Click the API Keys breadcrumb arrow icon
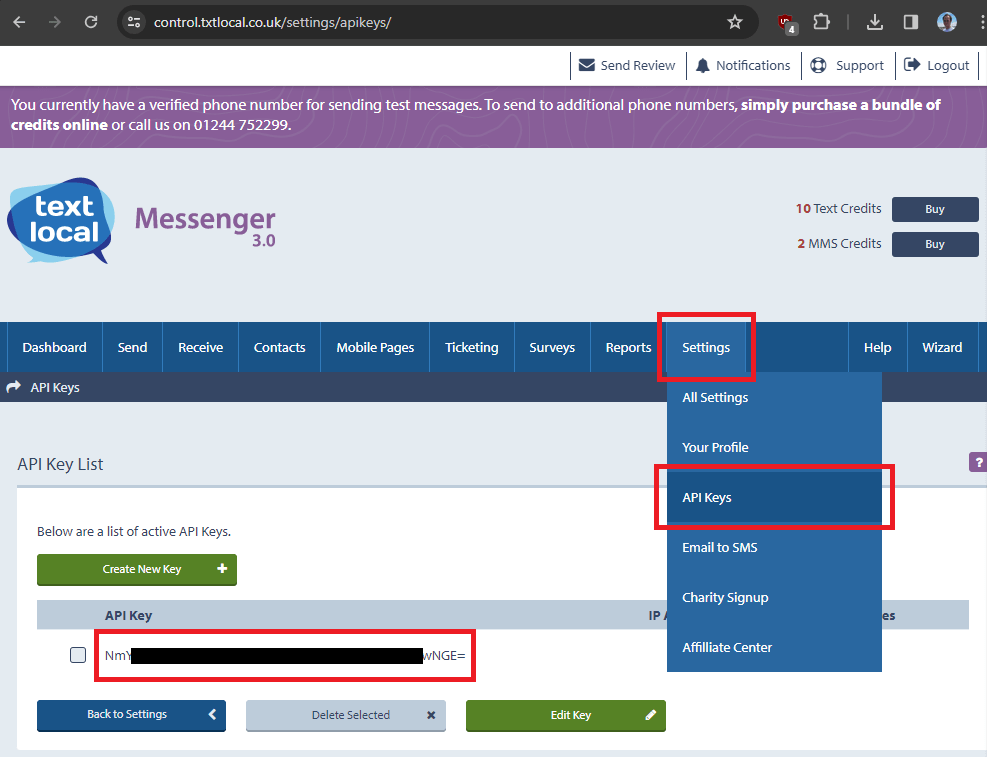 pos(14,387)
